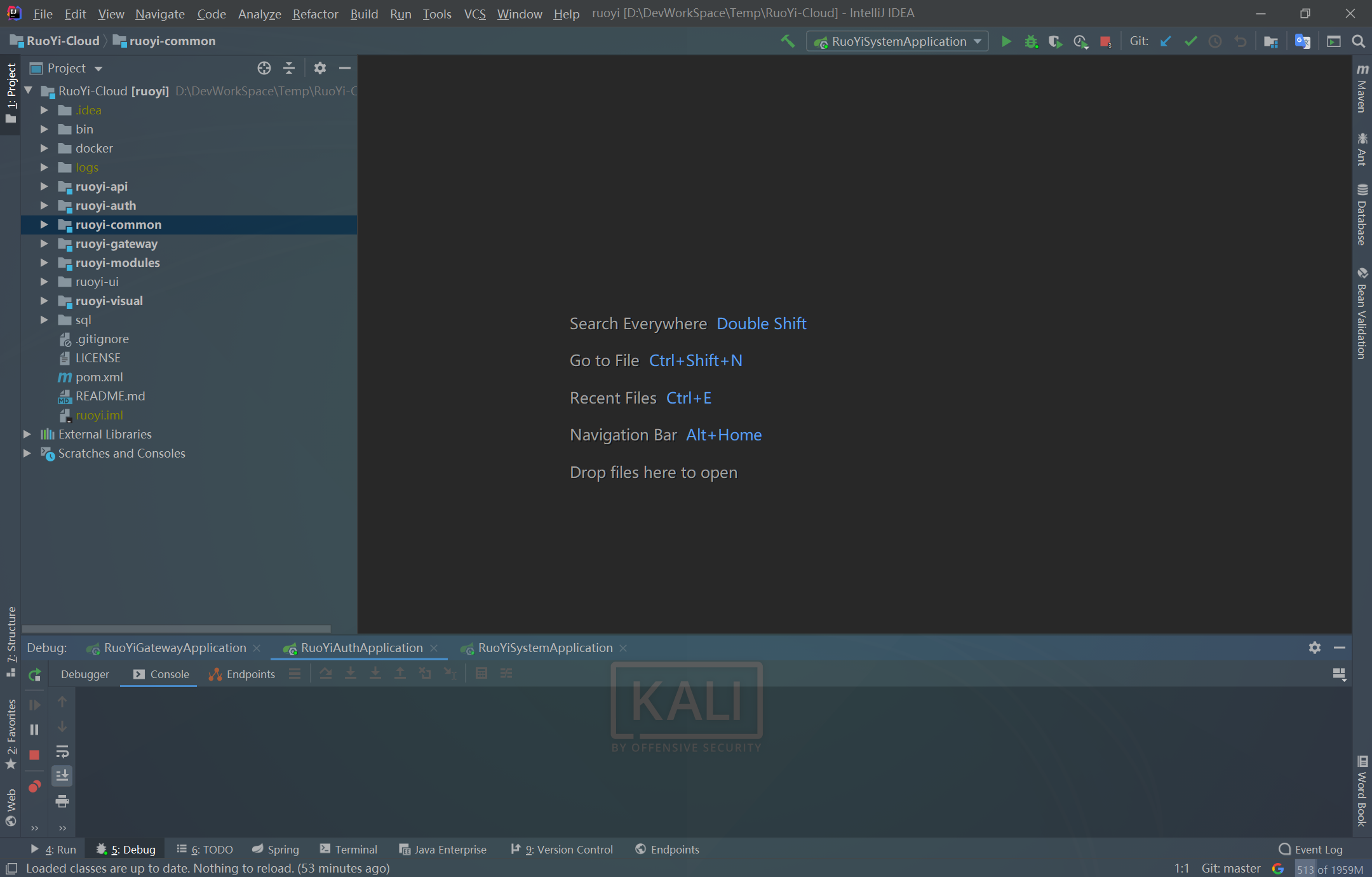Click the memory usage indicator
Screen dimensions: 1372x877
(1330, 869)
